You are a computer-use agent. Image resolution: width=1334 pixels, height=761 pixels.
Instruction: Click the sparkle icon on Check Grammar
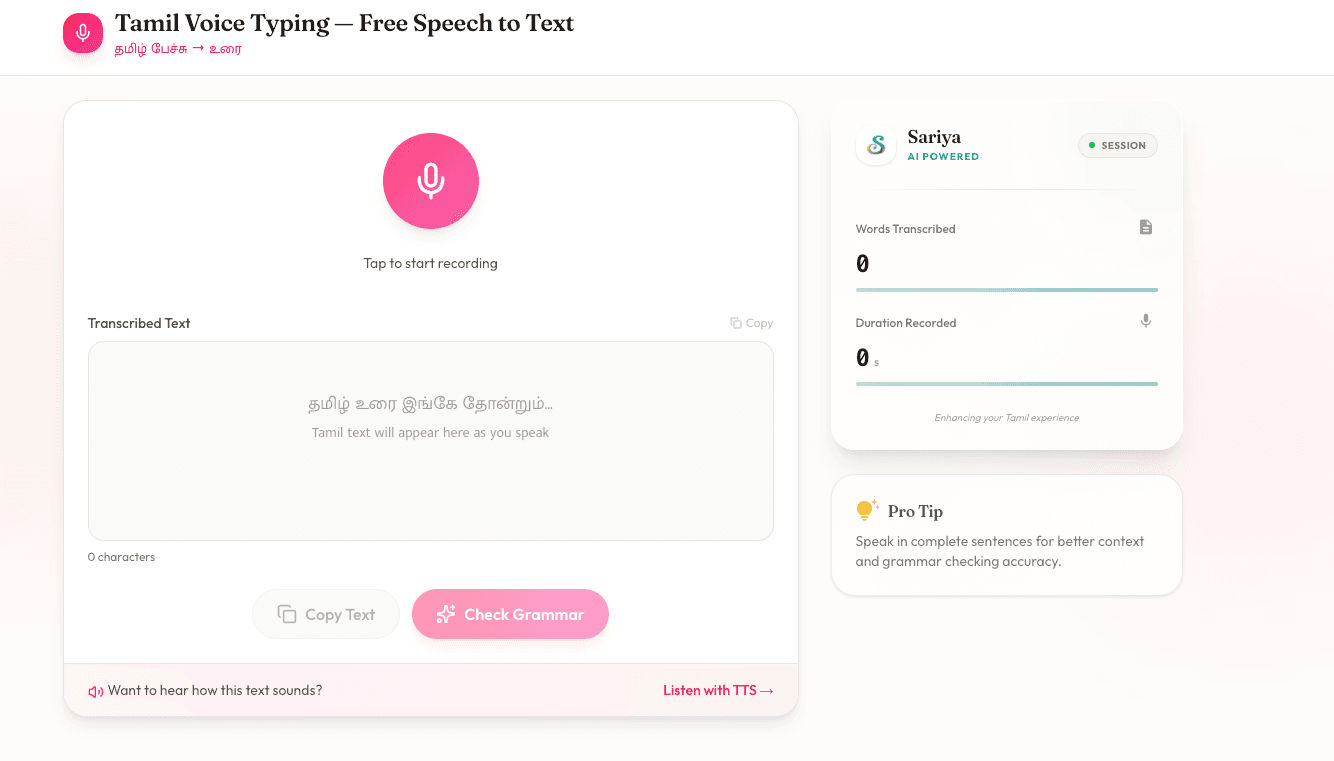tap(446, 615)
